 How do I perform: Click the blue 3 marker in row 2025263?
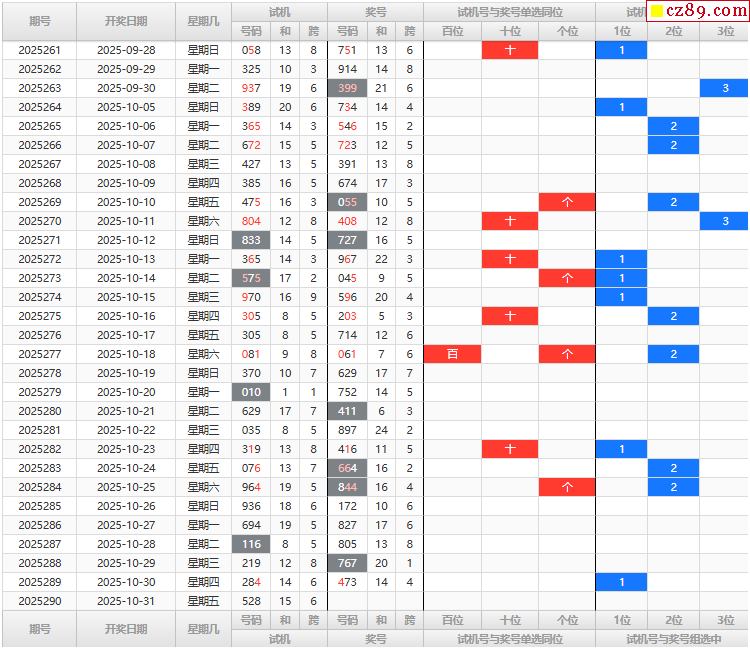coord(725,88)
